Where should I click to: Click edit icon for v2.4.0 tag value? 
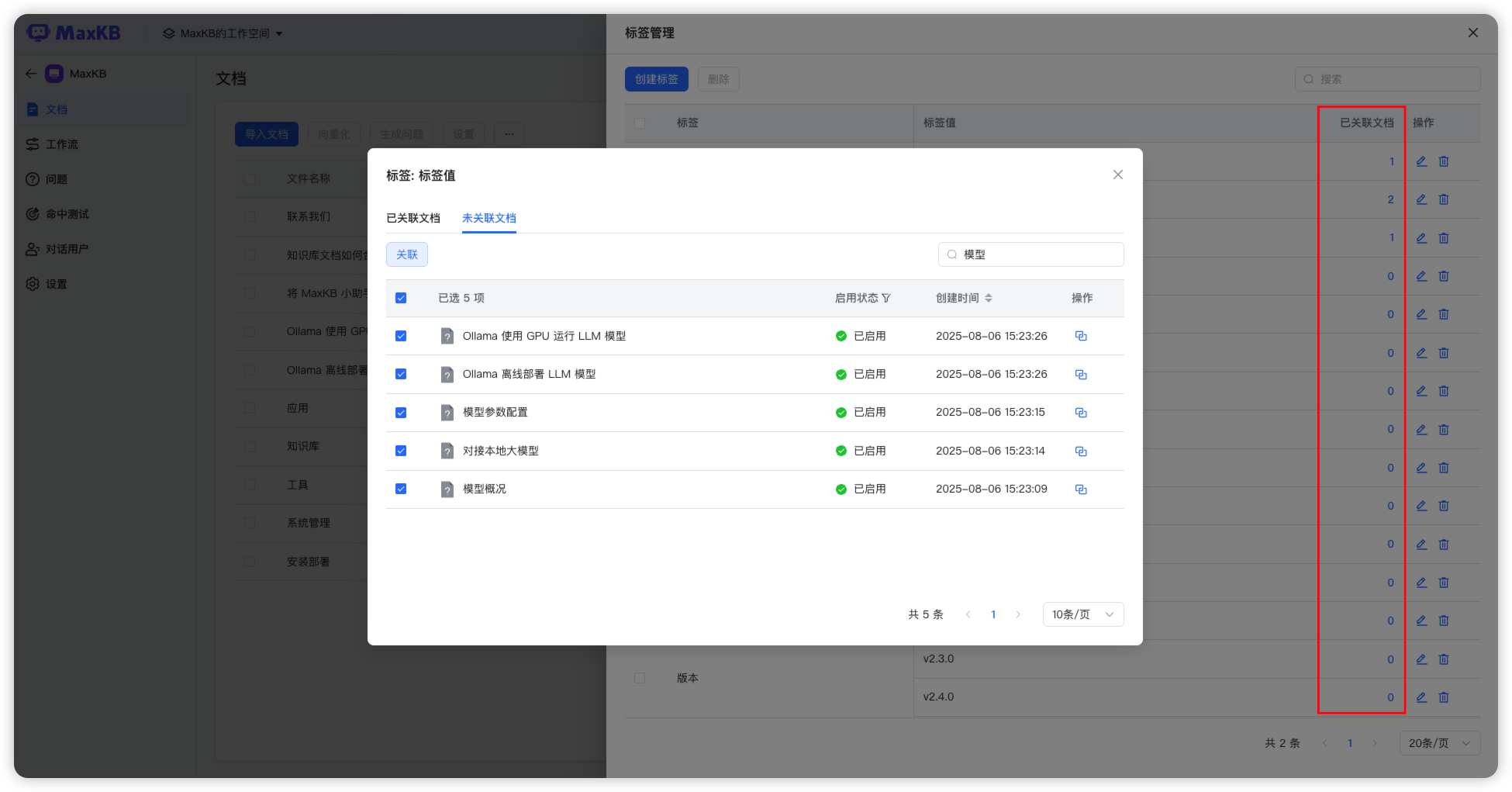(1421, 697)
